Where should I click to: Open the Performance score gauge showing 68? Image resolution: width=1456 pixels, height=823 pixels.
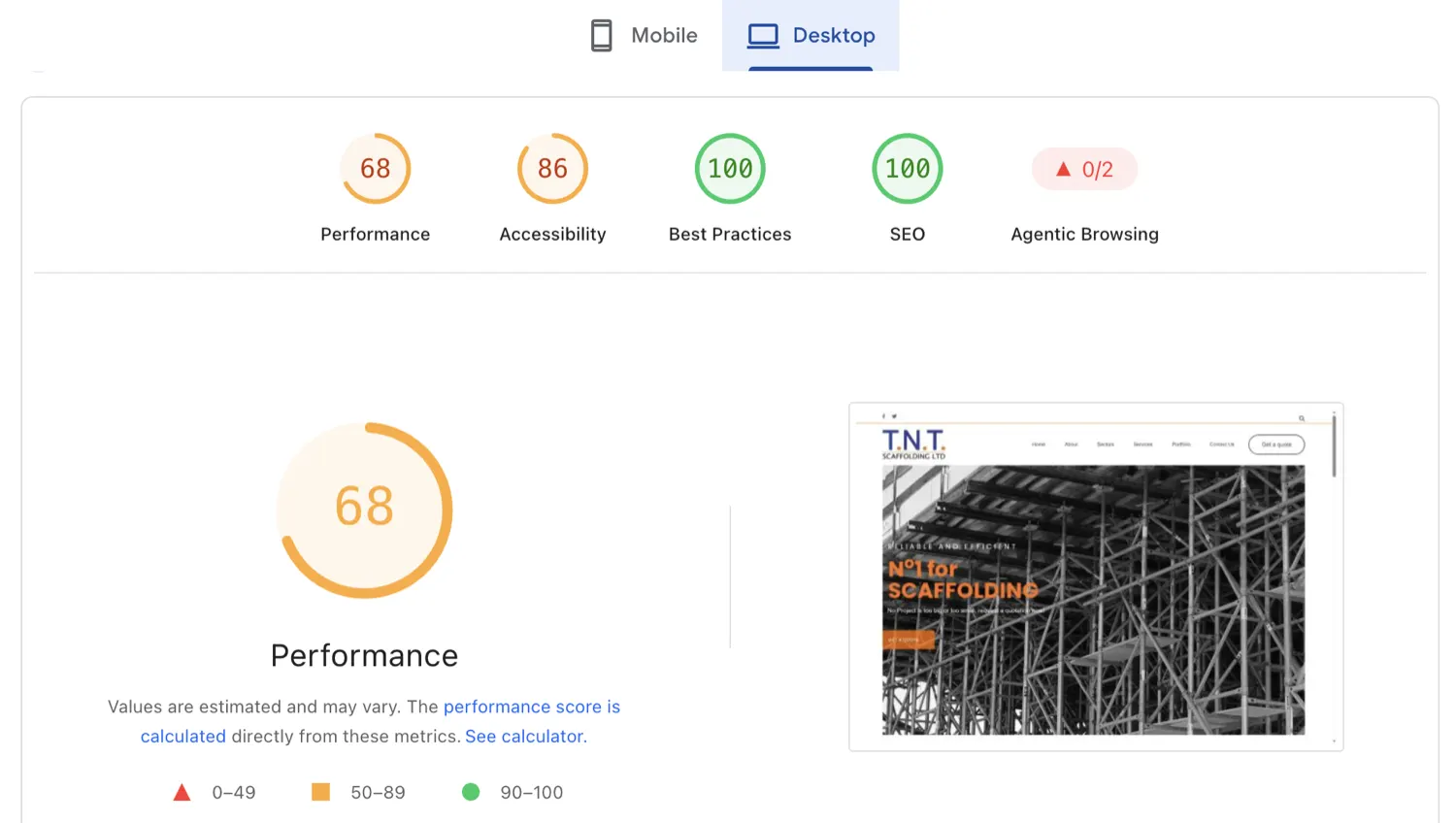tap(376, 169)
